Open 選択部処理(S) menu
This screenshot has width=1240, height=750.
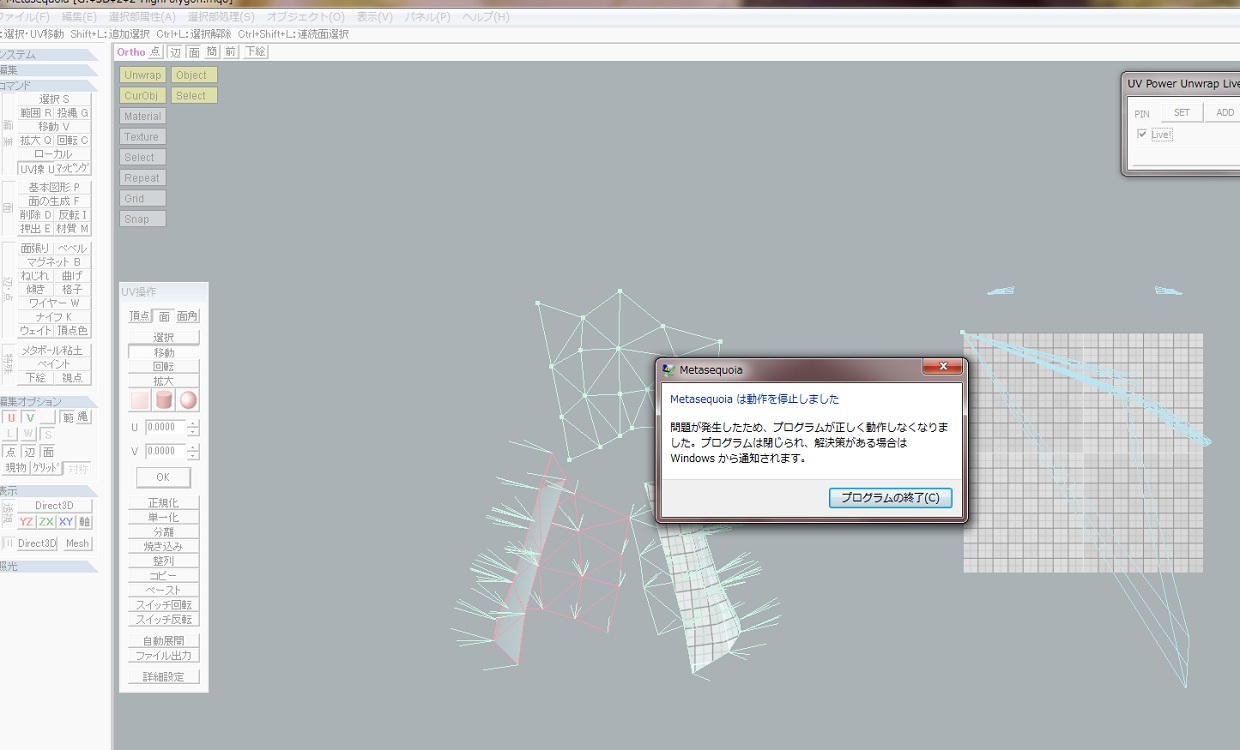pos(221,17)
